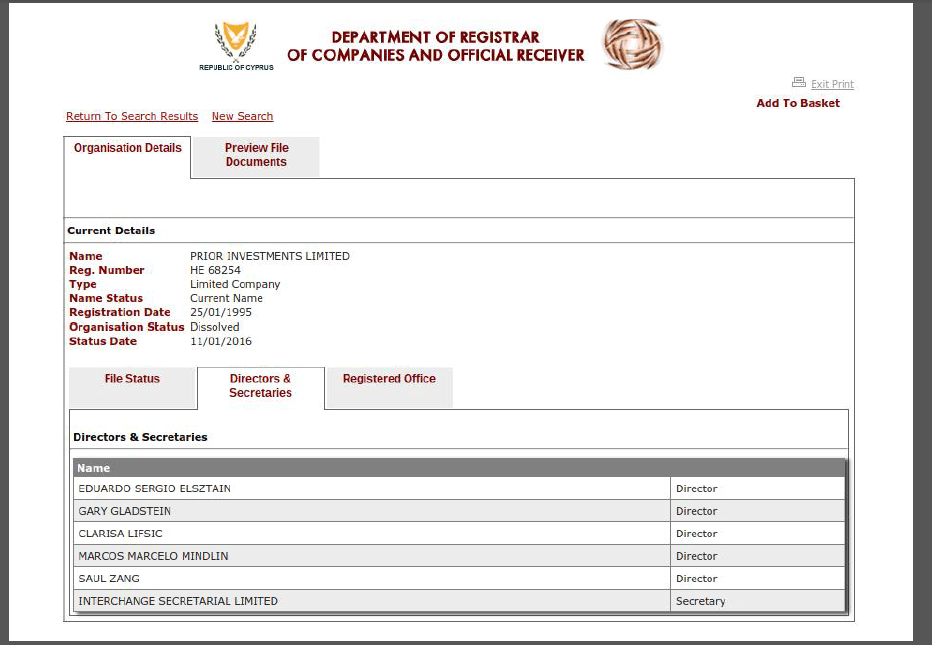
Task: Open the Preview File Documents tab
Action: [256, 155]
